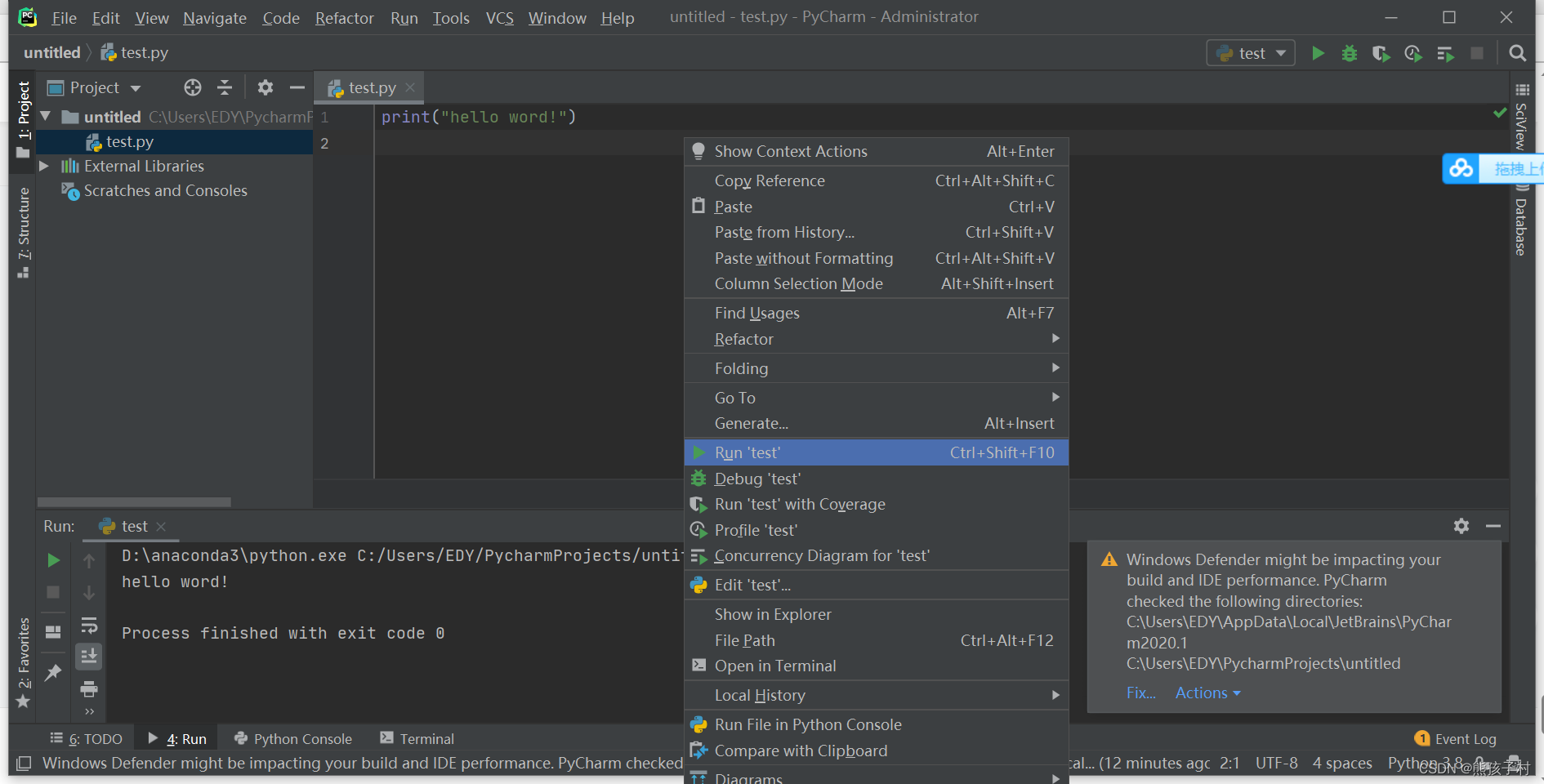Image resolution: width=1544 pixels, height=784 pixels.
Task: Open Run panel settings gear
Action: (x=1461, y=526)
